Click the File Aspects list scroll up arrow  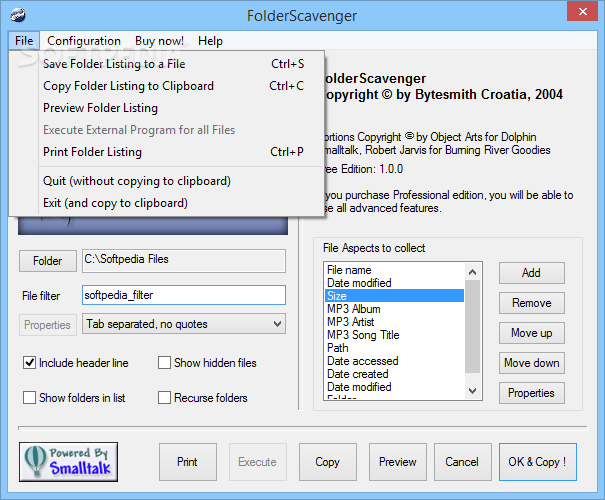click(472, 272)
